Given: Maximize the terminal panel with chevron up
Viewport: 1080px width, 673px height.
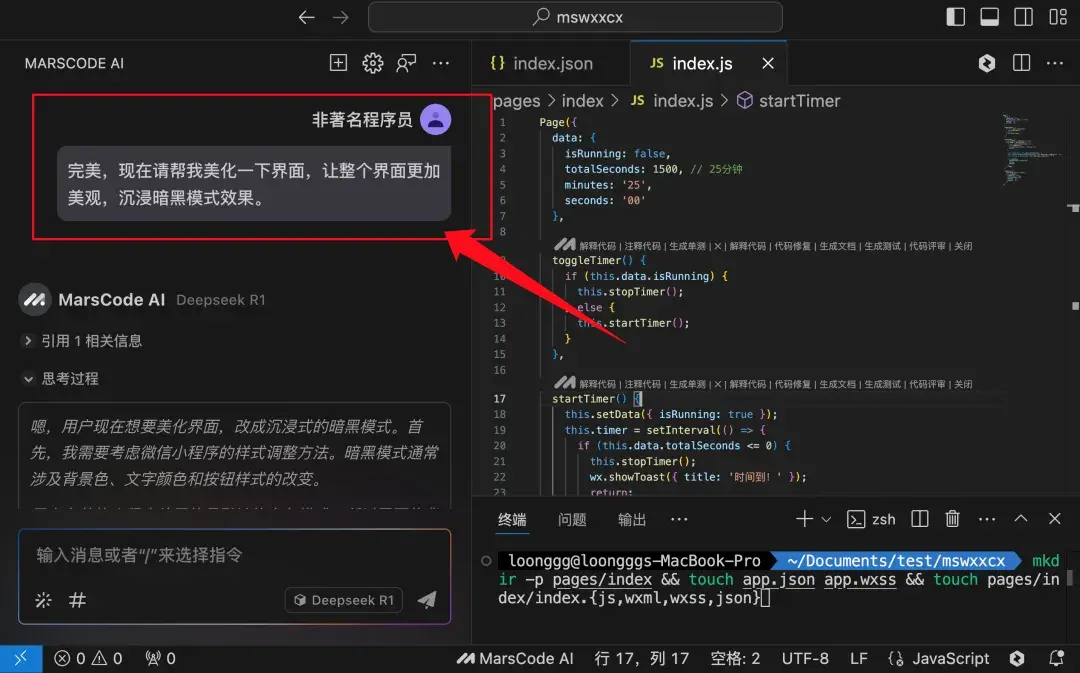Looking at the screenshot, I should click(1020, 519).
